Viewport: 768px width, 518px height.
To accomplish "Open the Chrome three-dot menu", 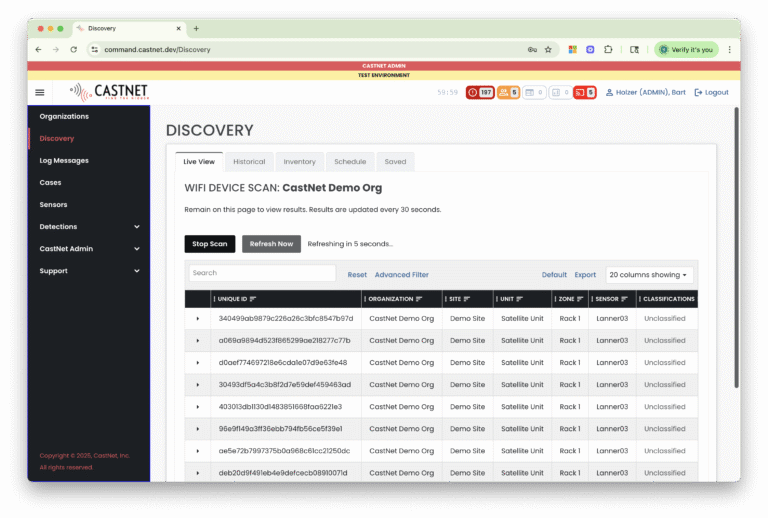I will pos(729,49).
